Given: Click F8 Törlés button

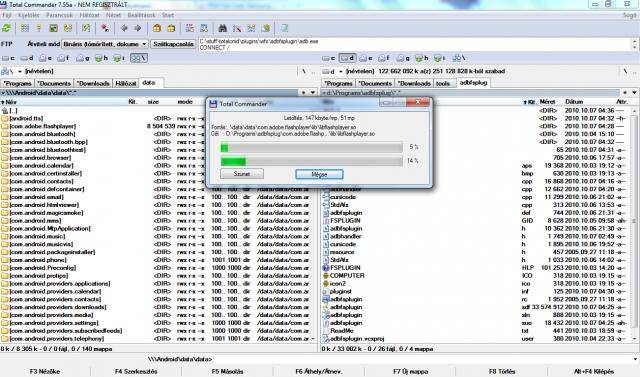Looking at the screenshot, I should (x=502, y=371).
